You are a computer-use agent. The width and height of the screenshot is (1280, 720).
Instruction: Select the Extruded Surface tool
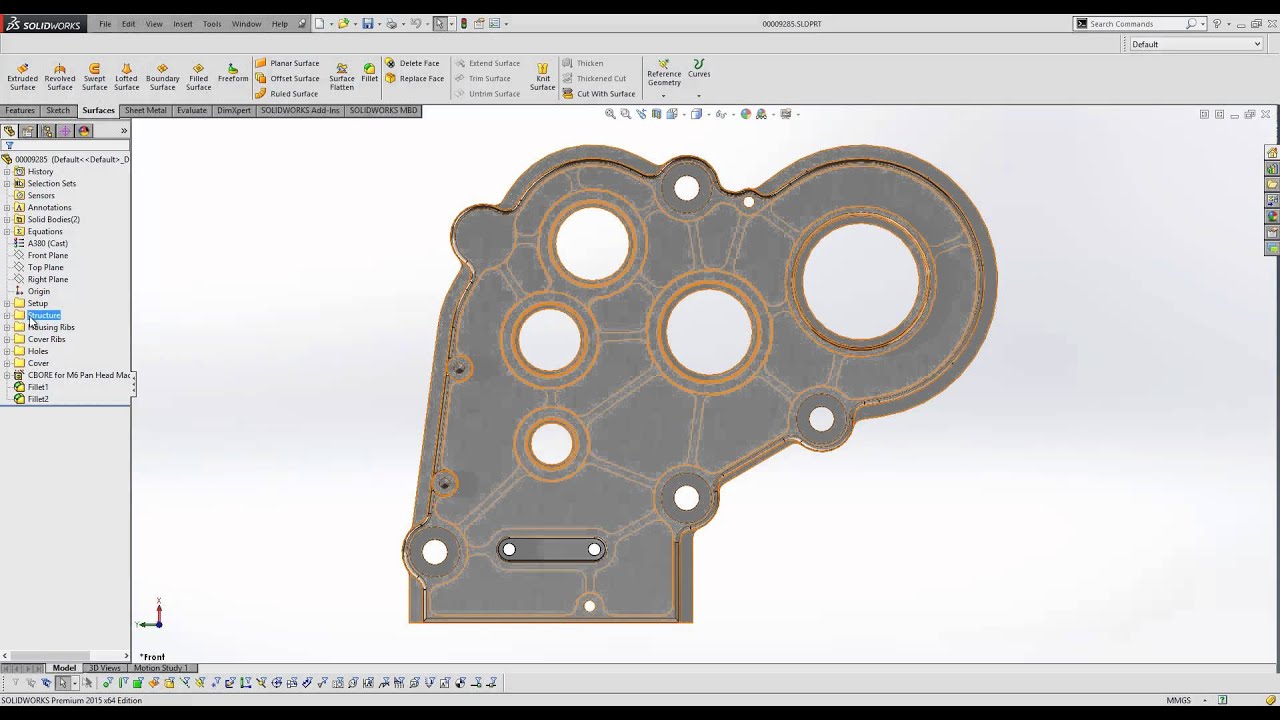pyautogui.click(x=22, y=76)
